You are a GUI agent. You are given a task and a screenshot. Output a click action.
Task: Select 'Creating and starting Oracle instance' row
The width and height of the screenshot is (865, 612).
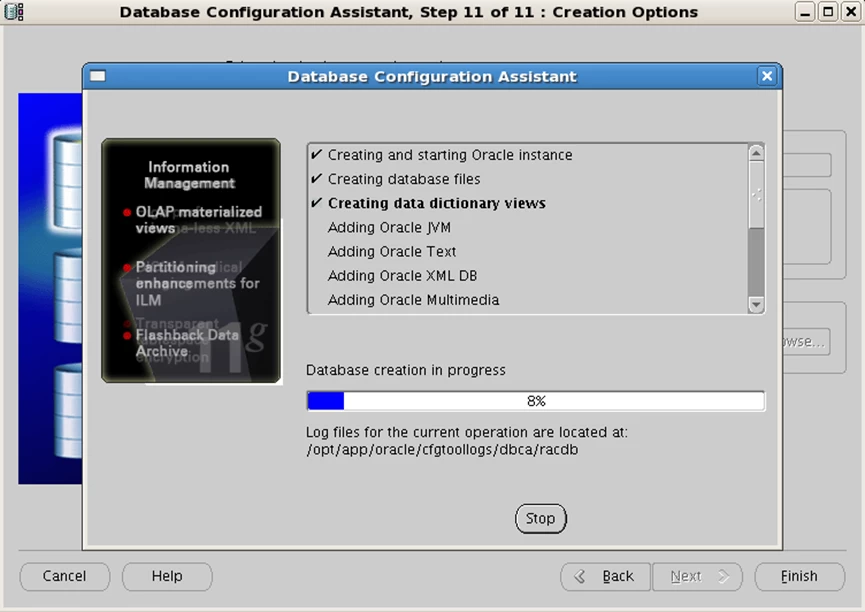[528, 155]
